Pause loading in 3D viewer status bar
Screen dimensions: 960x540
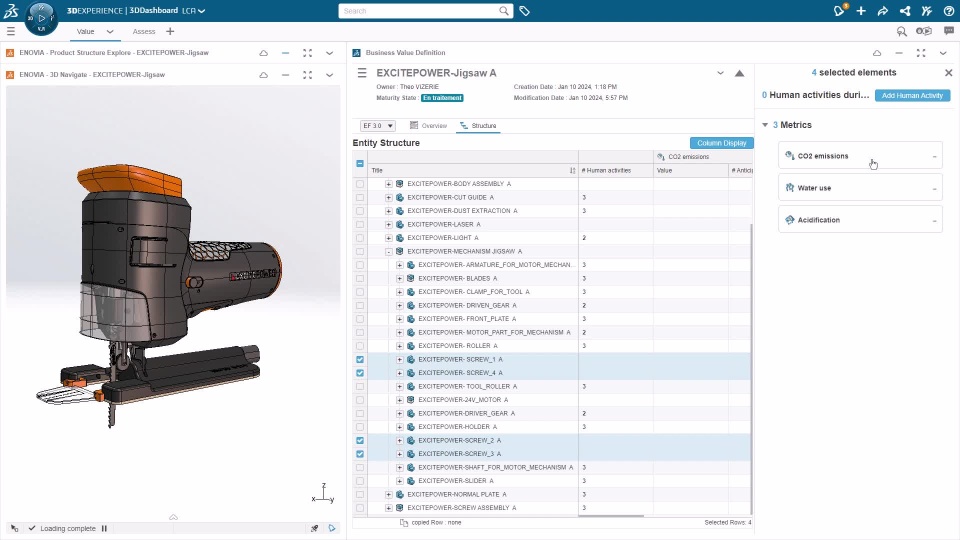click(x=104, y=528)
